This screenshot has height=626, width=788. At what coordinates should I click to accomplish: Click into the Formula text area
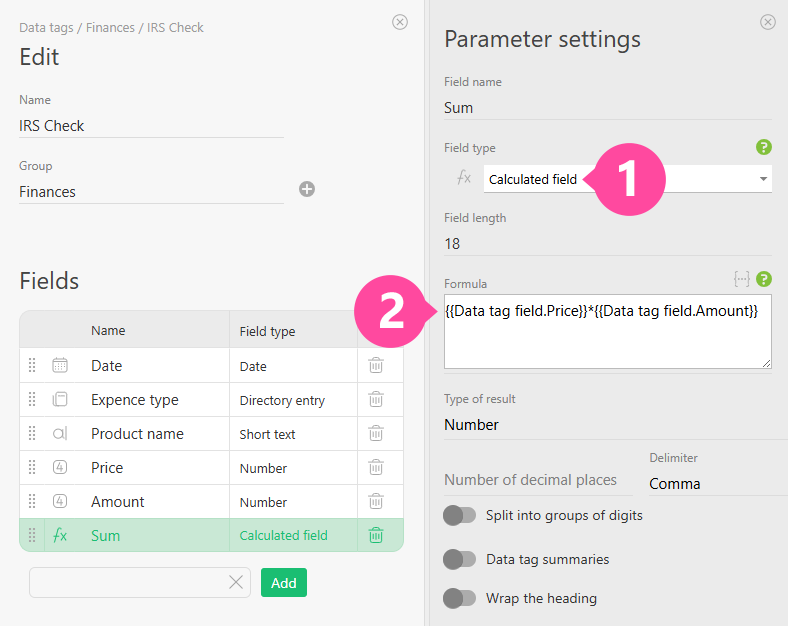click(607, 340)
